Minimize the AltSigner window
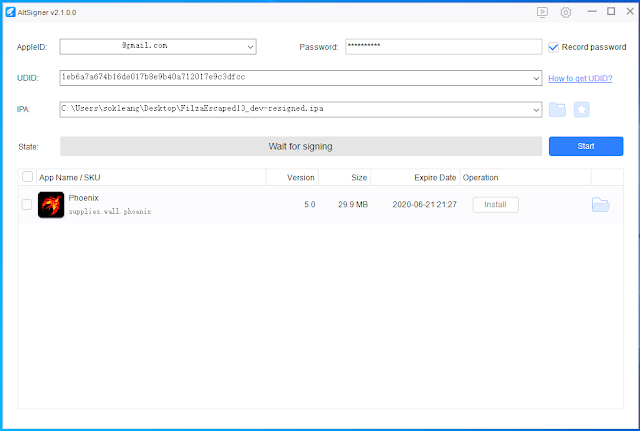 point(592,11)
